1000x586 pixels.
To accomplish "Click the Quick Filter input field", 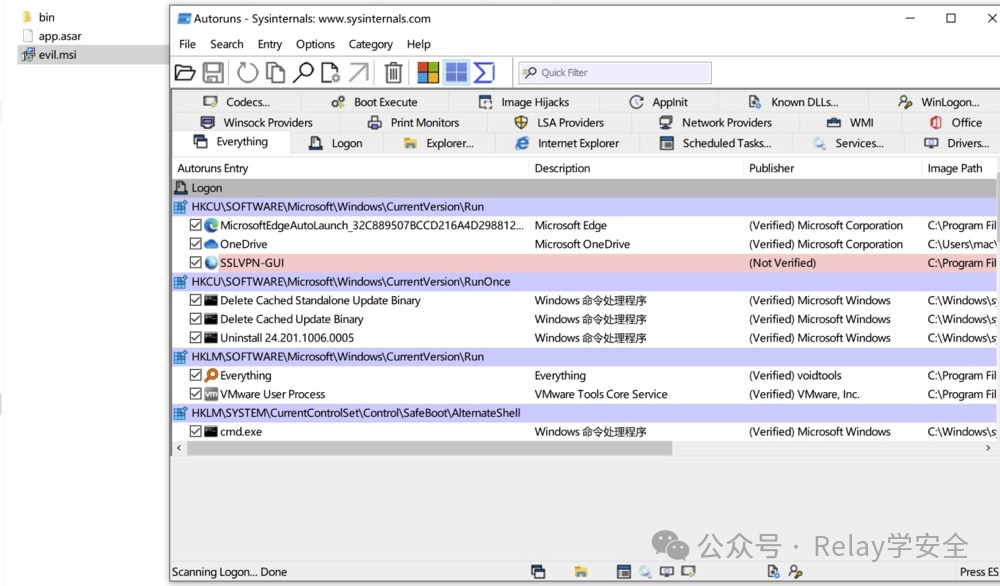I will [615, 73].
